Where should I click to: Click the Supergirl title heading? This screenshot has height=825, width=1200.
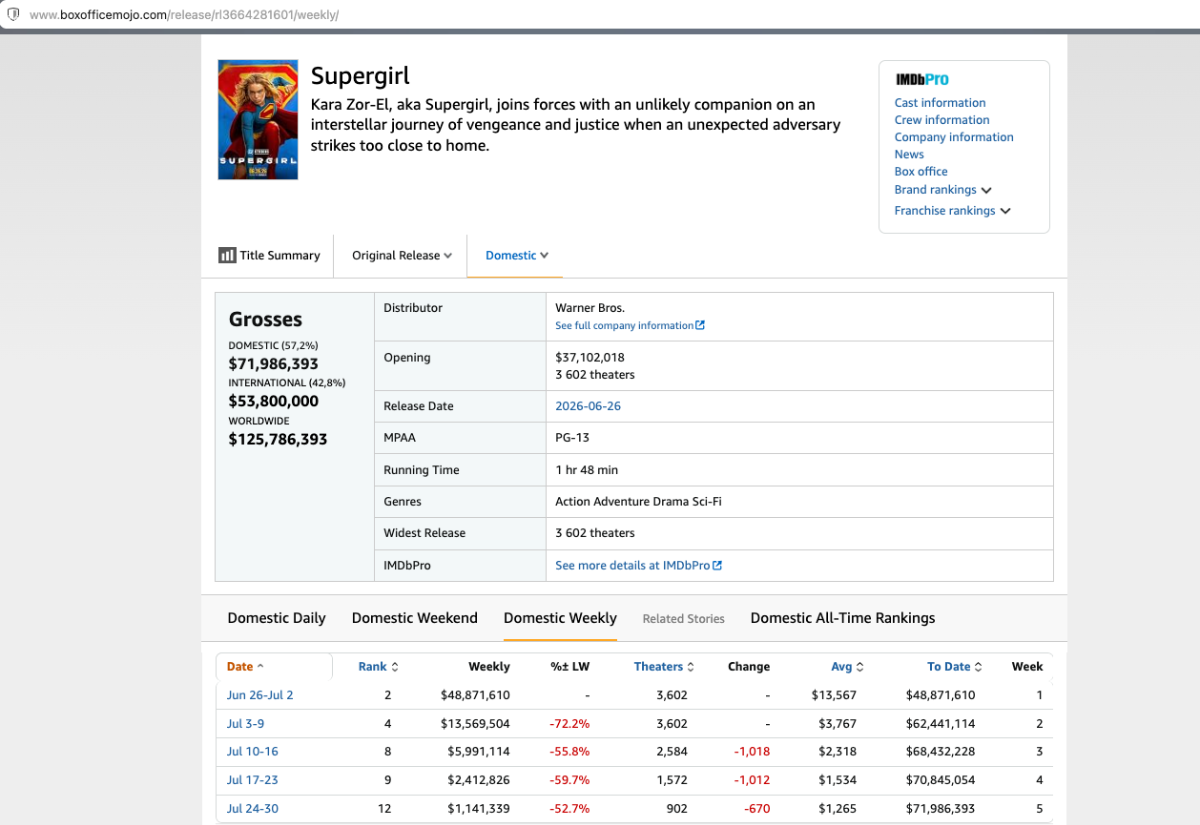pyautogui.click(x=360, y=76)
